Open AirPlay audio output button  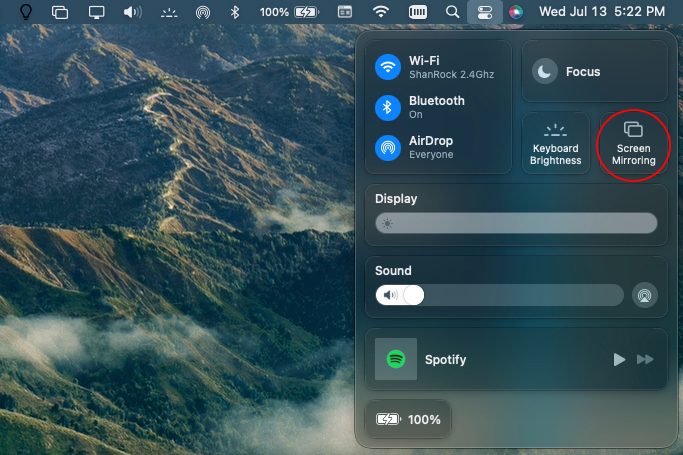644,295
